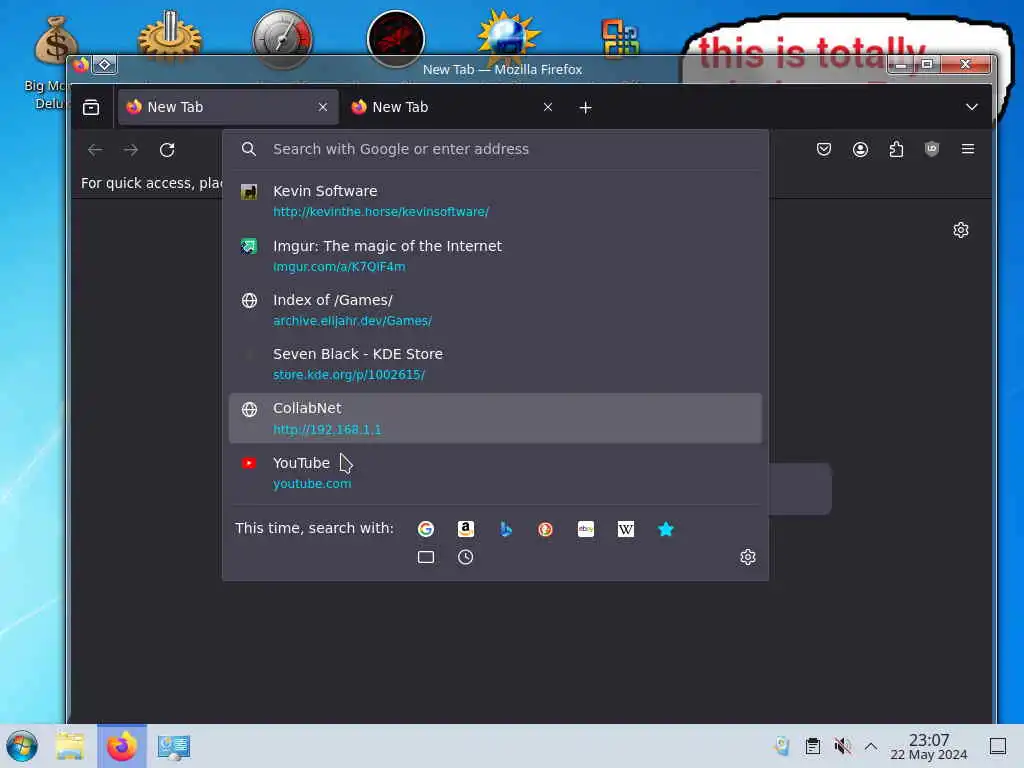
Task: Search this time with DuckDuckGo icon
Action: coord(545,529)
